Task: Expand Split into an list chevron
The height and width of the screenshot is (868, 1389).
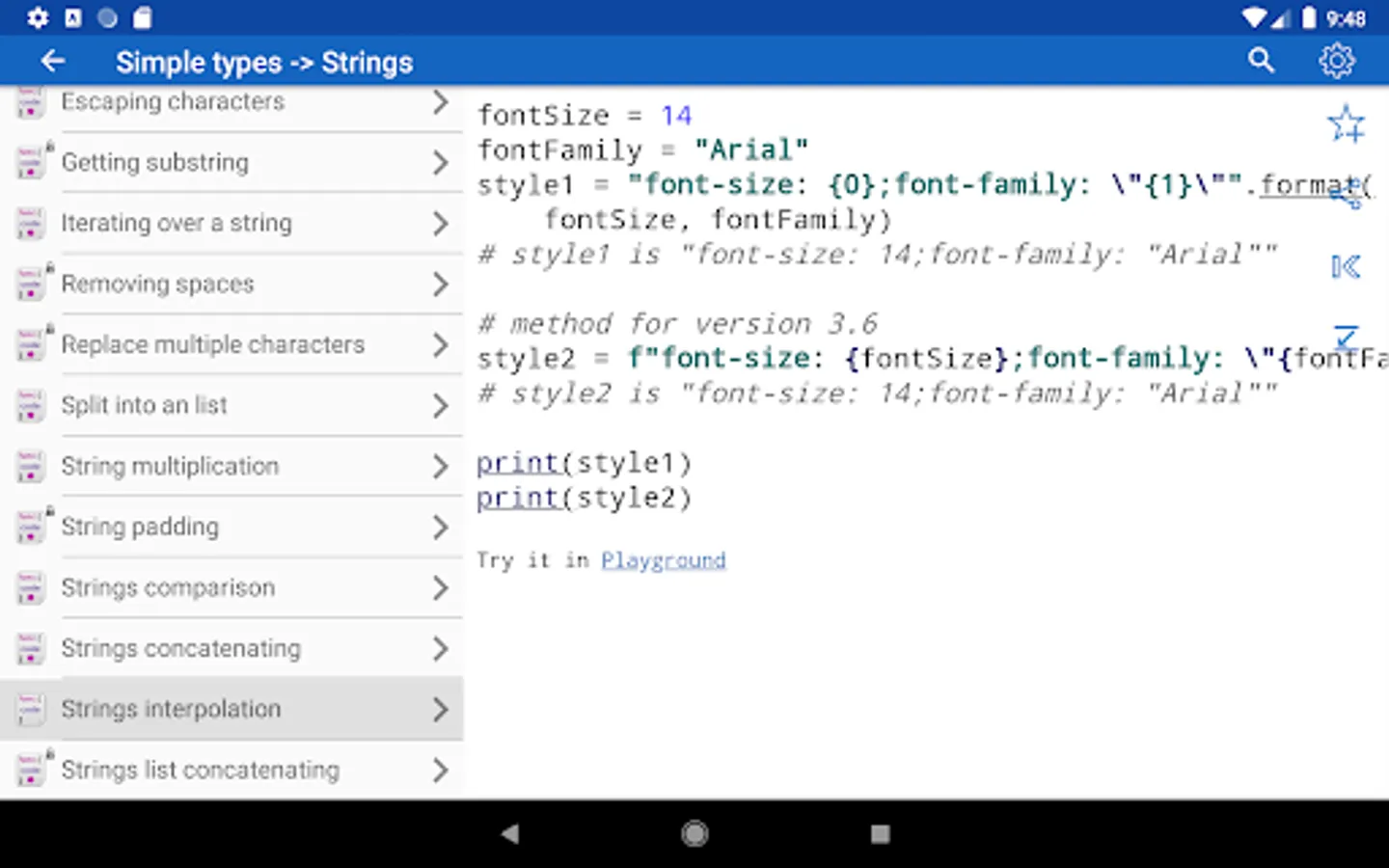Action: coord(440,405)
